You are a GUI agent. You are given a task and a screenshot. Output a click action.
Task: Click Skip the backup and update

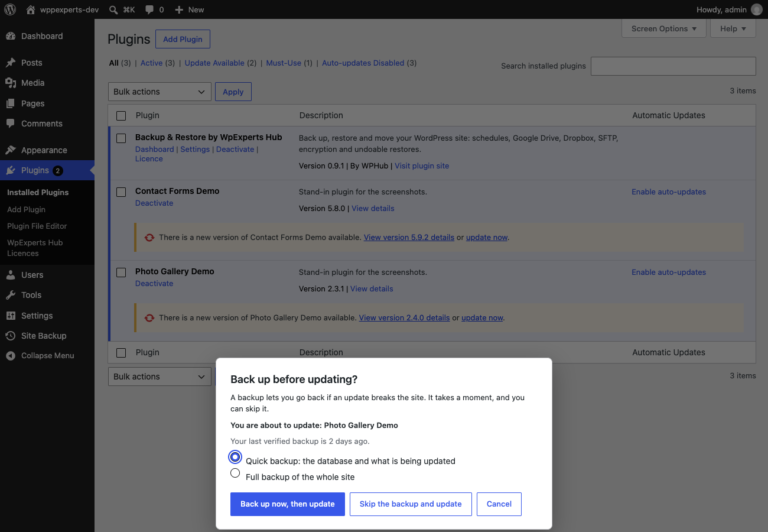[x=410, y=504]
